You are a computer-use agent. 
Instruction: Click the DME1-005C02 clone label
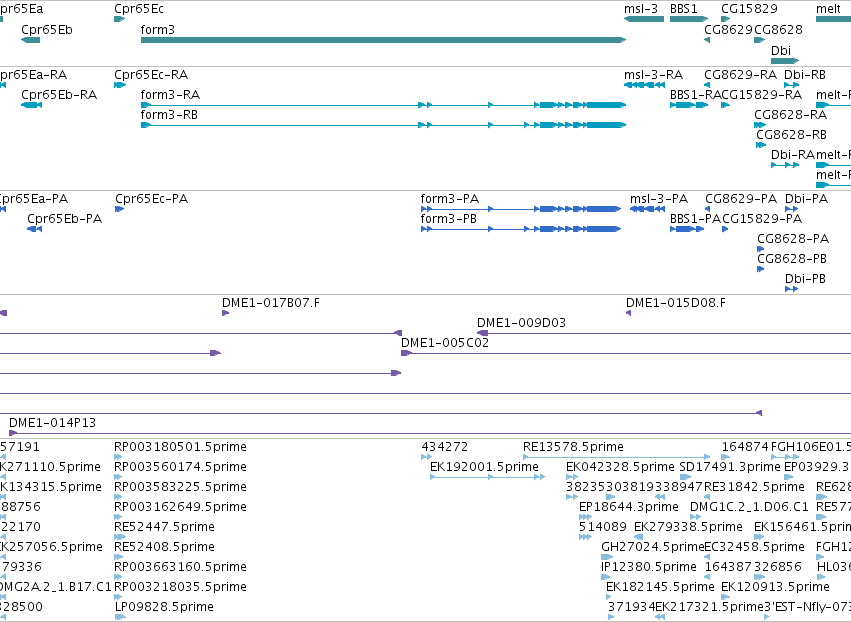(x=444, y=344)
